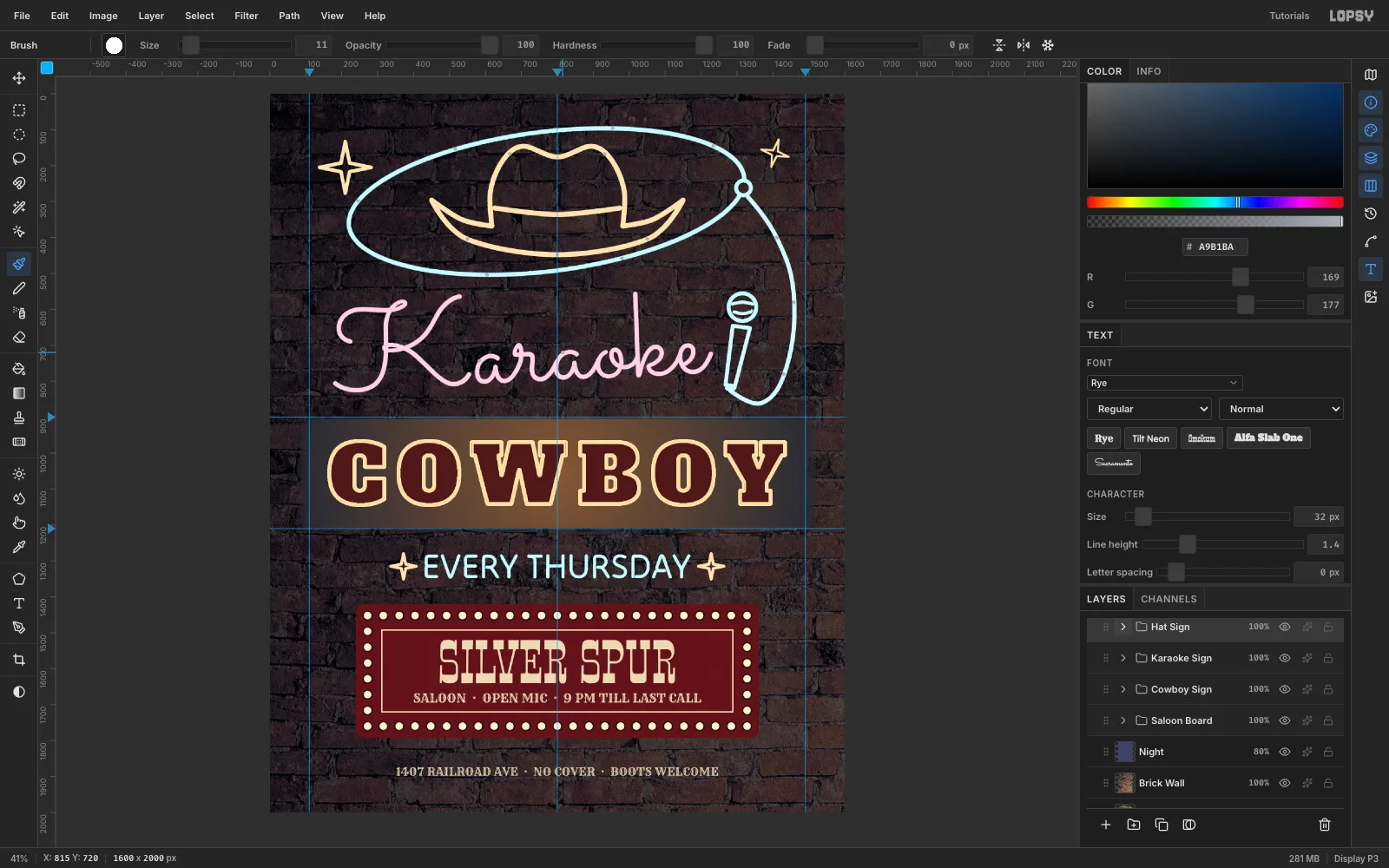Pick the Pencil tool
This screenshot has height=868, width=1389.
pyautogui.click(x=19, y=288)
